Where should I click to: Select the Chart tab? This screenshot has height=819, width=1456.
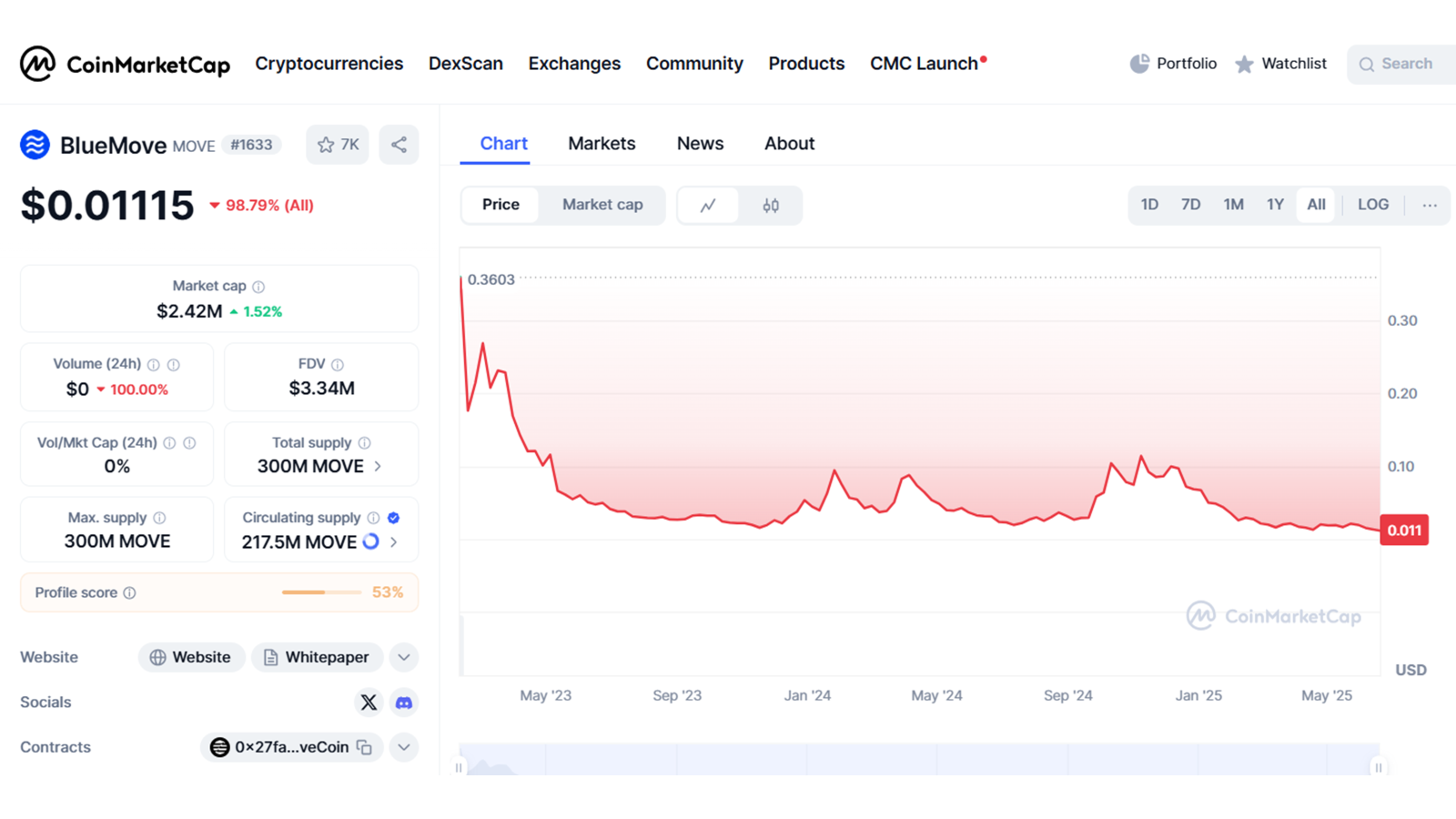pyautogui.click(x=503, y=144)
